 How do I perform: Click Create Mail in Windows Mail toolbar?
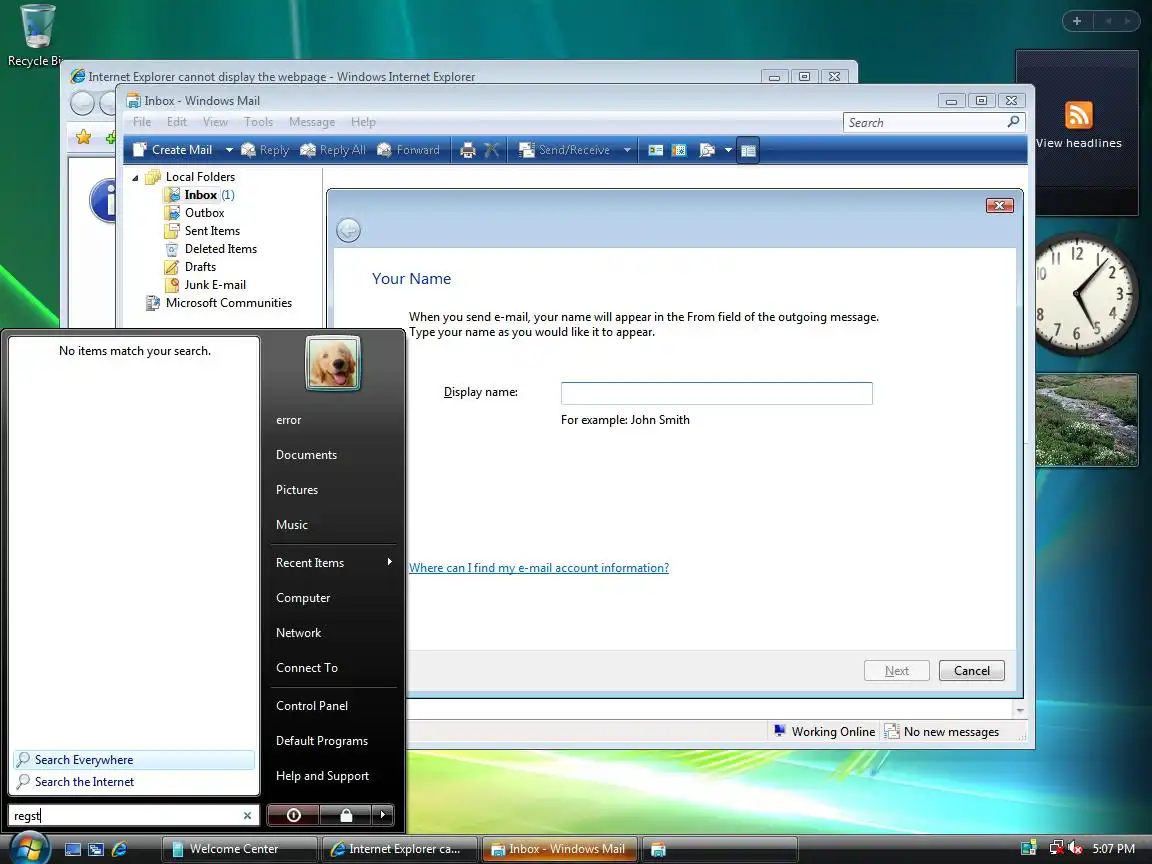(173, 150)
